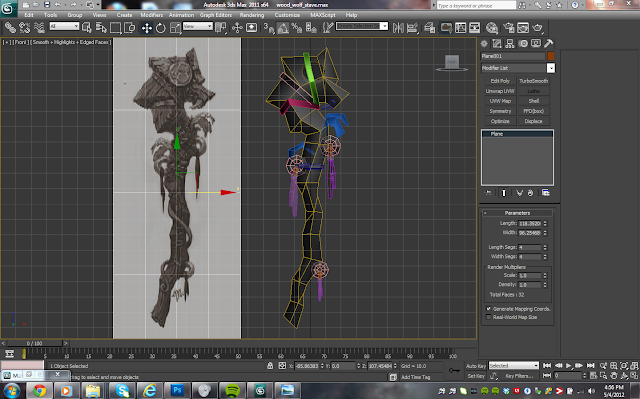Screen dimensions: 640x399
Task: Open the Modify command panel tab
Action: [x=497, y=44]
